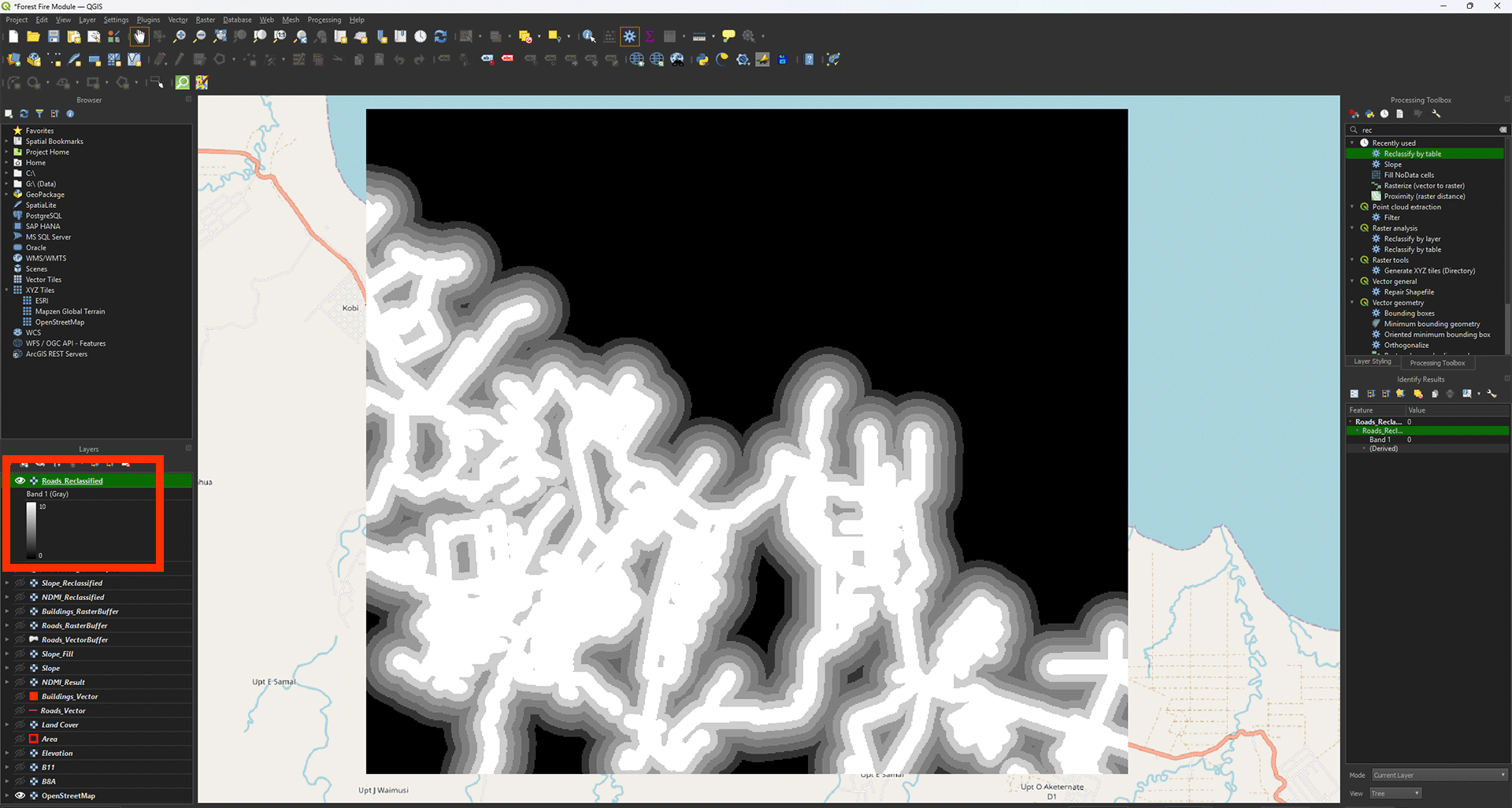This screenshot has width=1512, height=808.
Task: Select the Pan Map hand tool
Action: click(x=139, y=36)
